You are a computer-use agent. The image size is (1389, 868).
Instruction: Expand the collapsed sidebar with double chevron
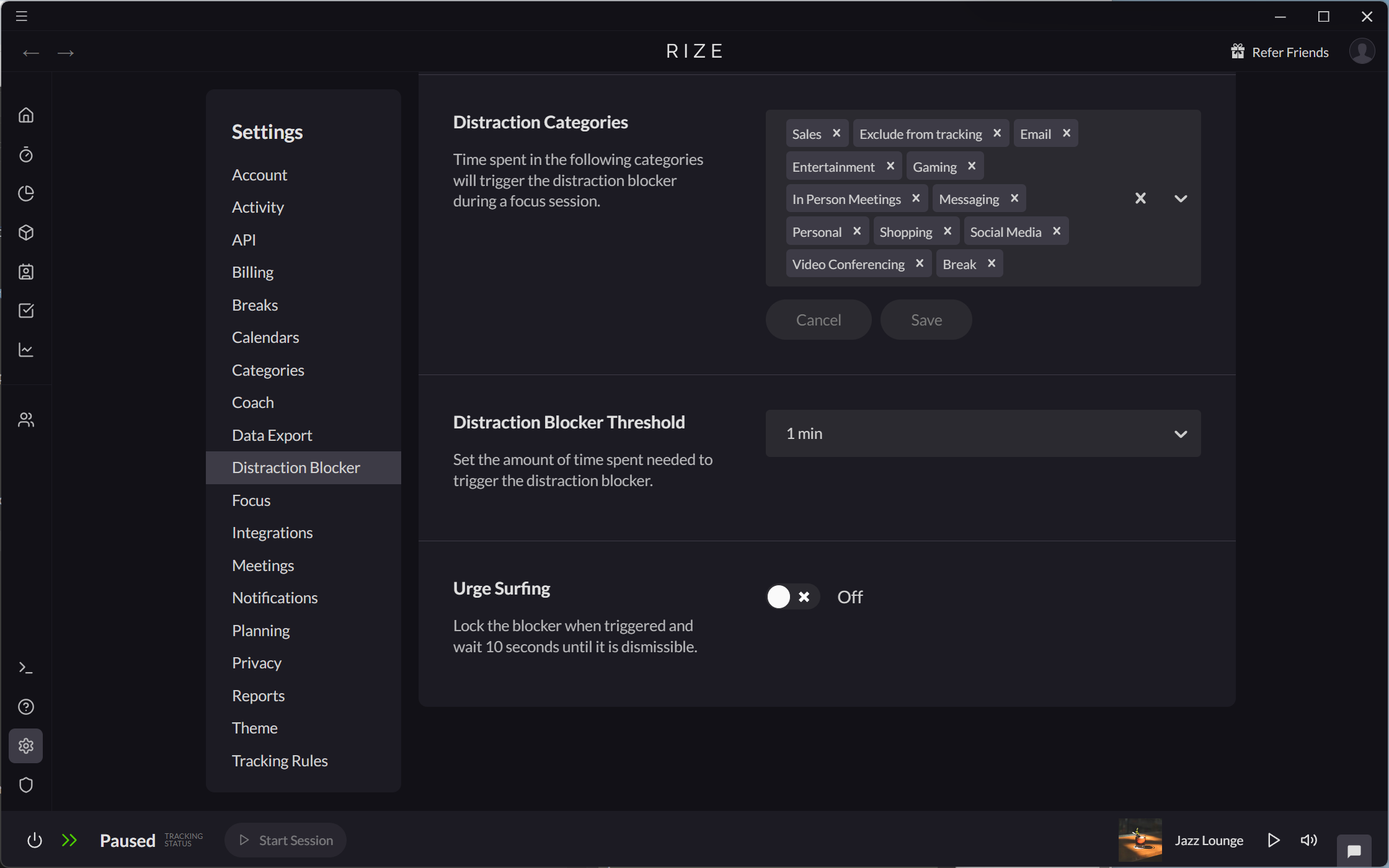coord(69,839)
